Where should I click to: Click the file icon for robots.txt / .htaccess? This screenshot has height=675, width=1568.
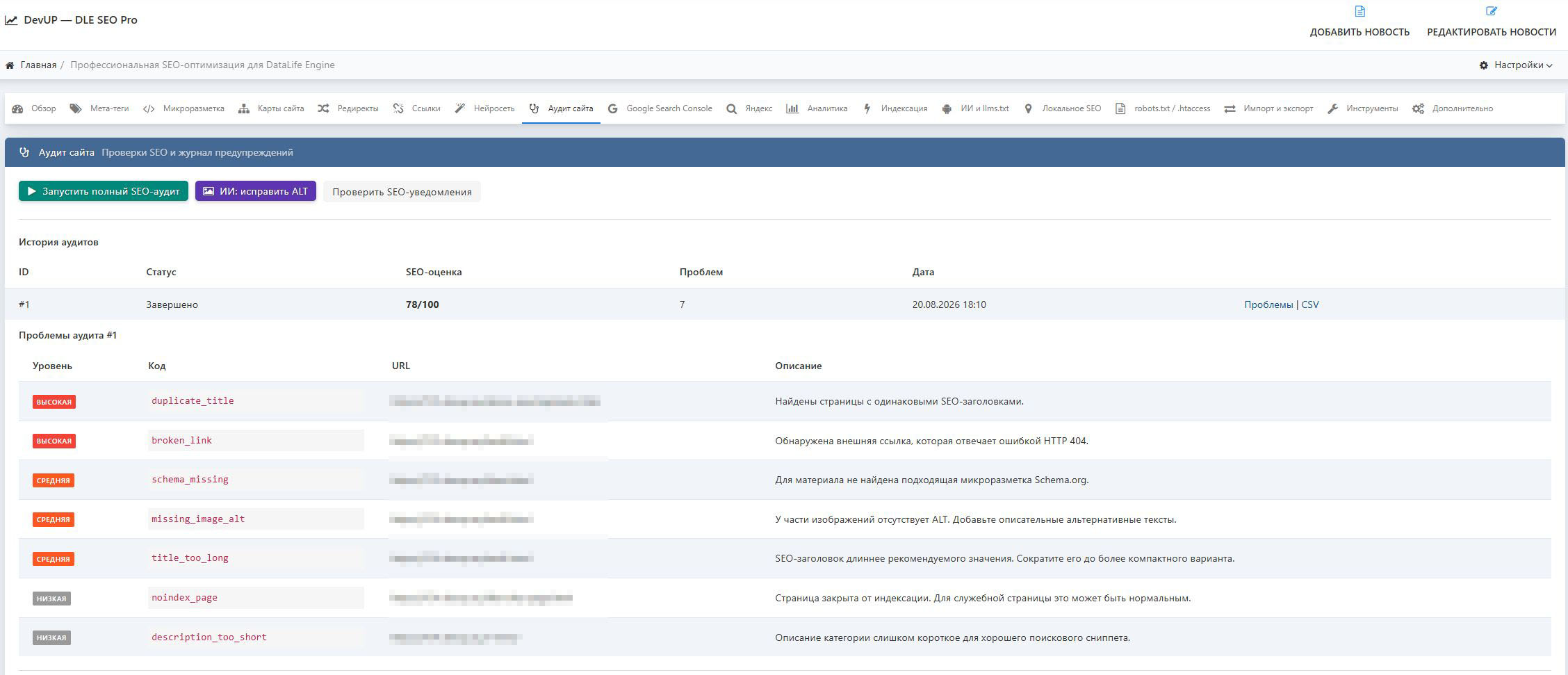(x=1120, y=109)
